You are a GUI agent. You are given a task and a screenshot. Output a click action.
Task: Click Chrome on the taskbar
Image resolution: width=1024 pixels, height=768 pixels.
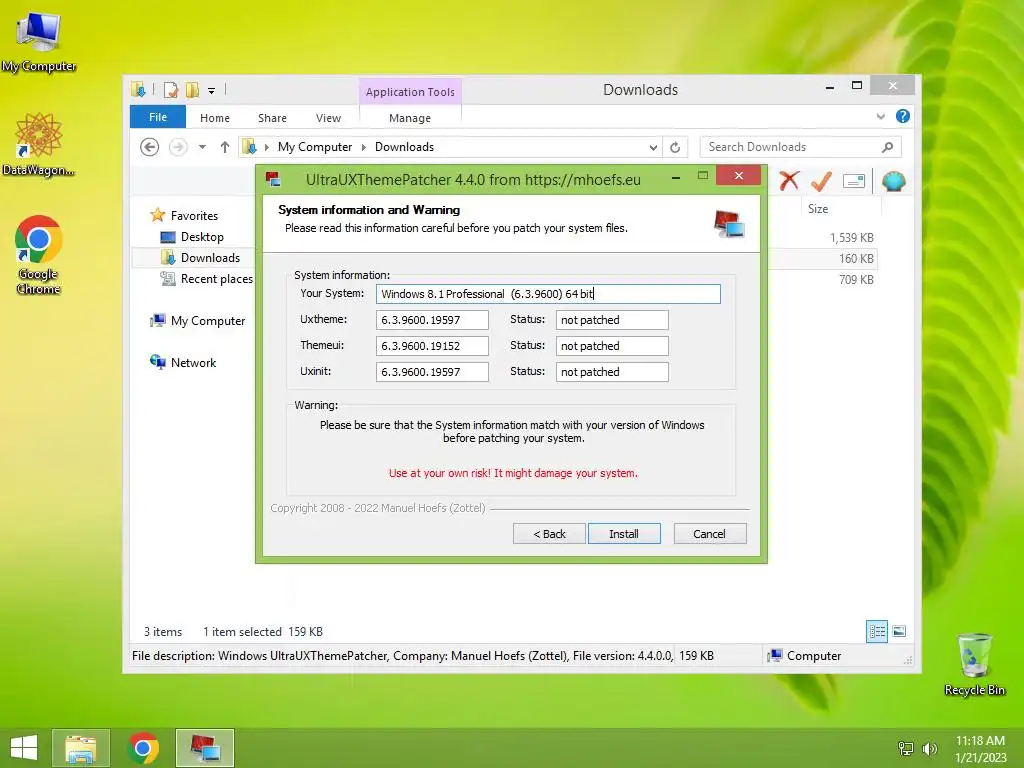pyautogui.click(x=143, y=748)
